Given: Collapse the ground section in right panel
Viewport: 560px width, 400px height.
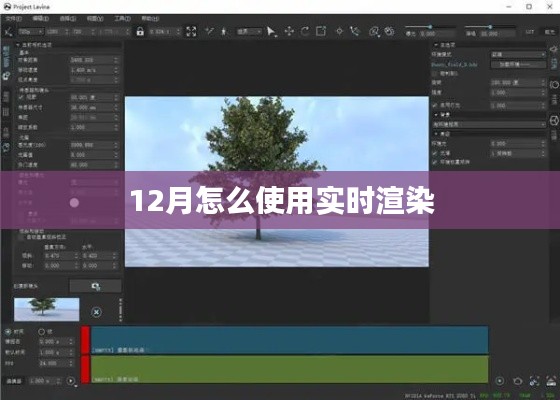Looking at the screenshot, I should click(x=436, y=134).
